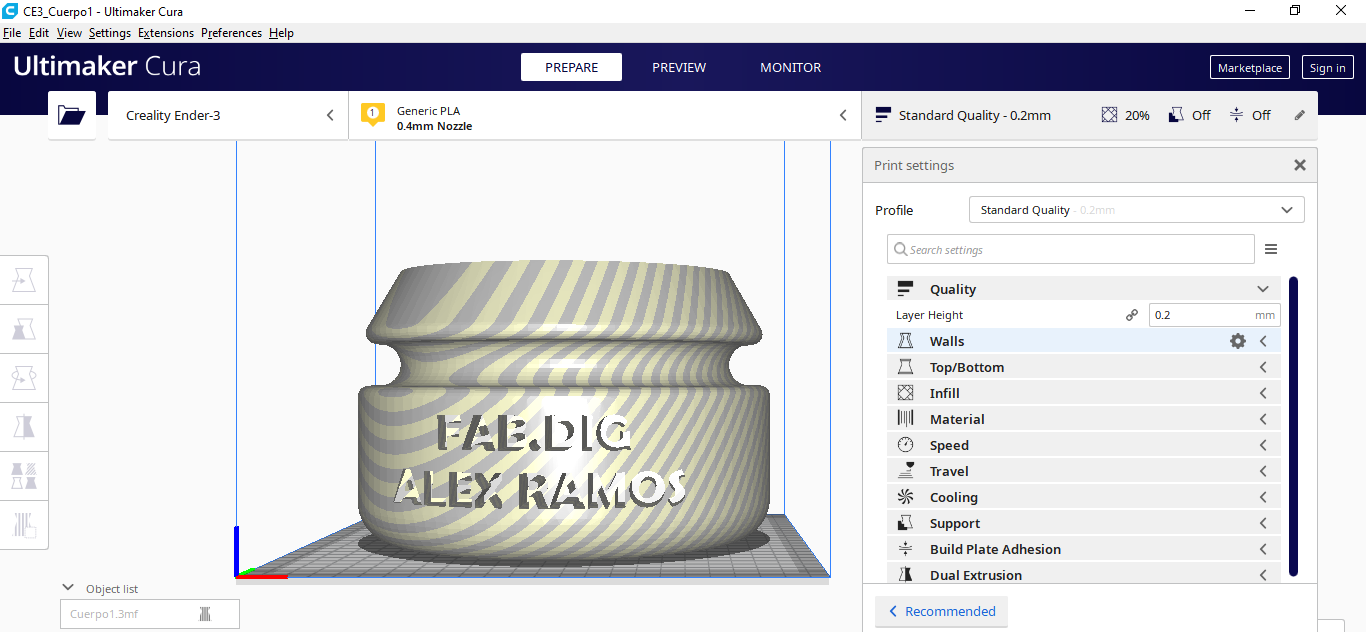Click the Cooling fan category icon
Viewport: 1366px width, 632px height.
tap(905, 497)
